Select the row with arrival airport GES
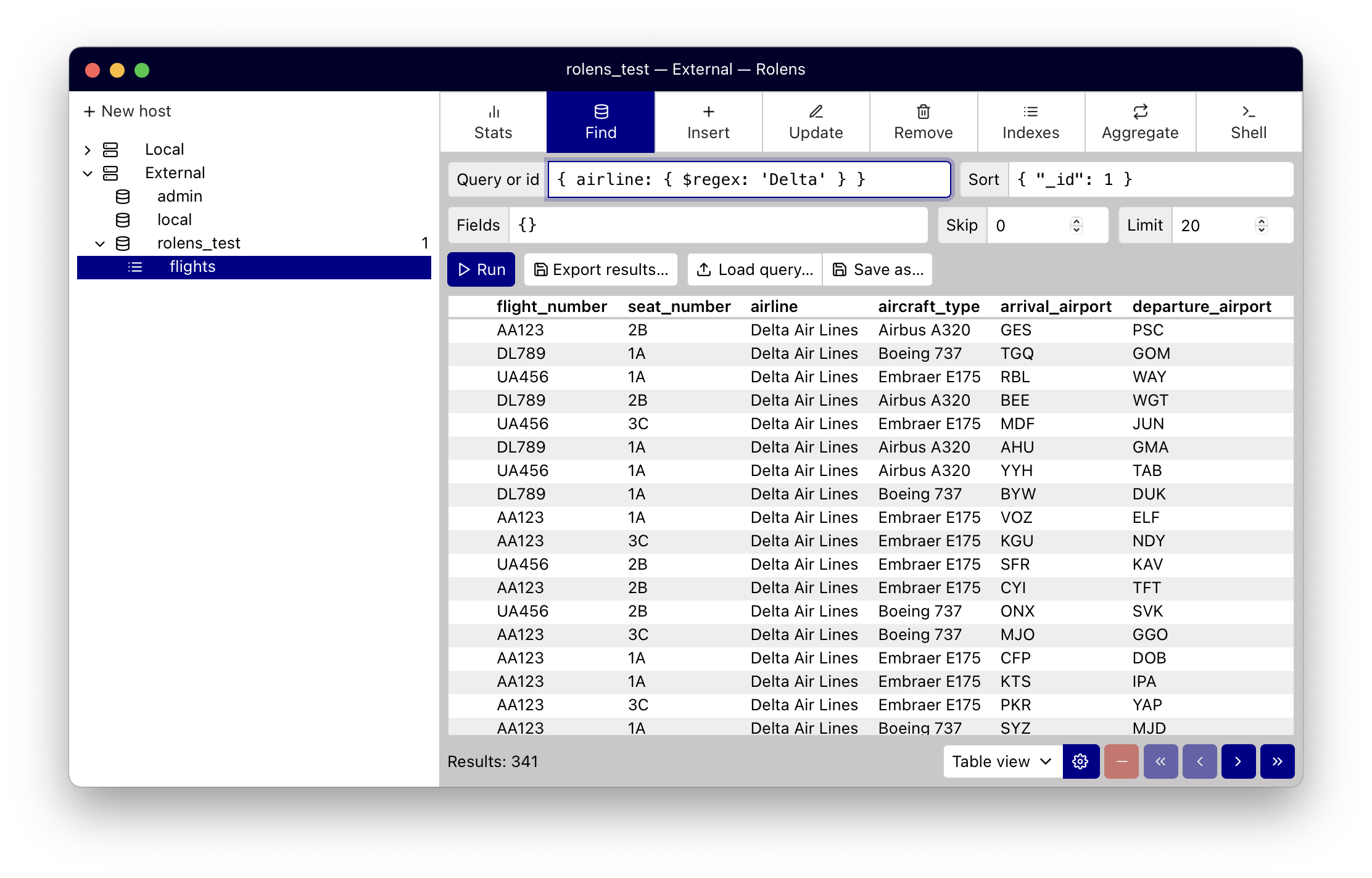 pos(870,330)
